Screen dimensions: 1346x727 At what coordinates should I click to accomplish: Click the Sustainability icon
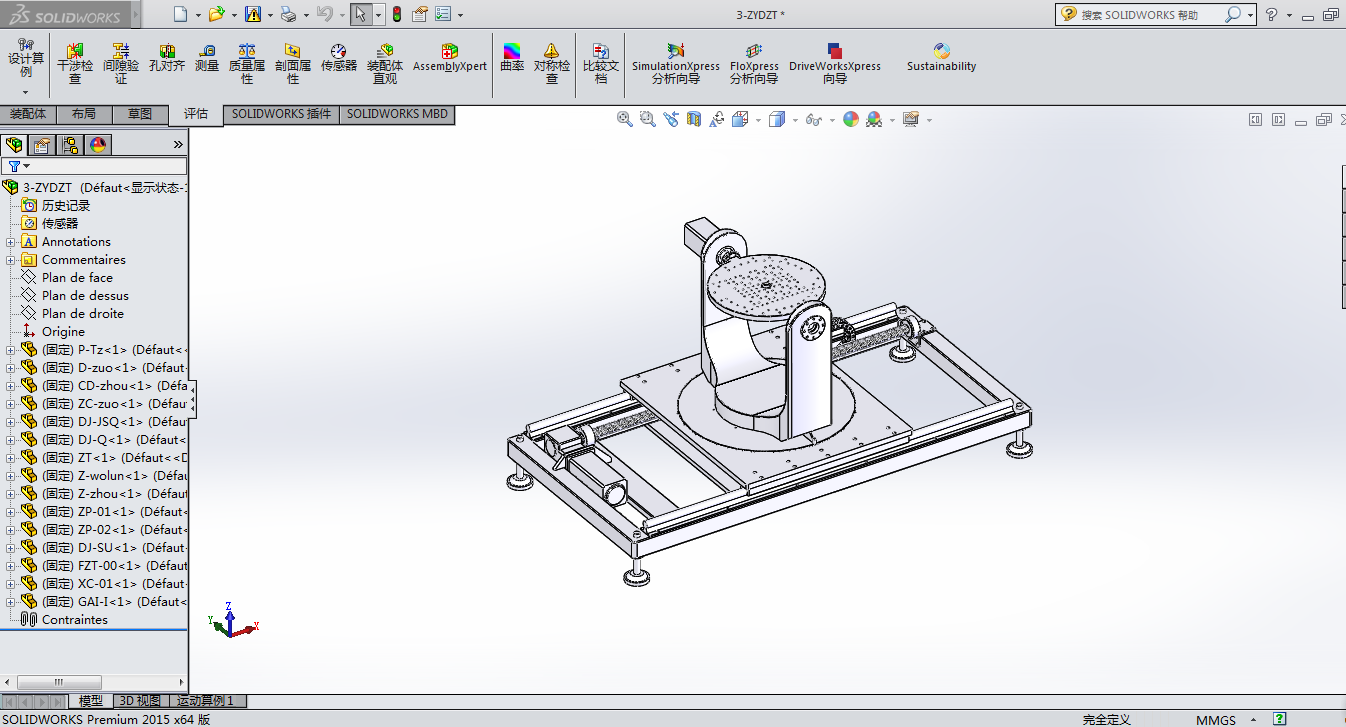[941, 59]
